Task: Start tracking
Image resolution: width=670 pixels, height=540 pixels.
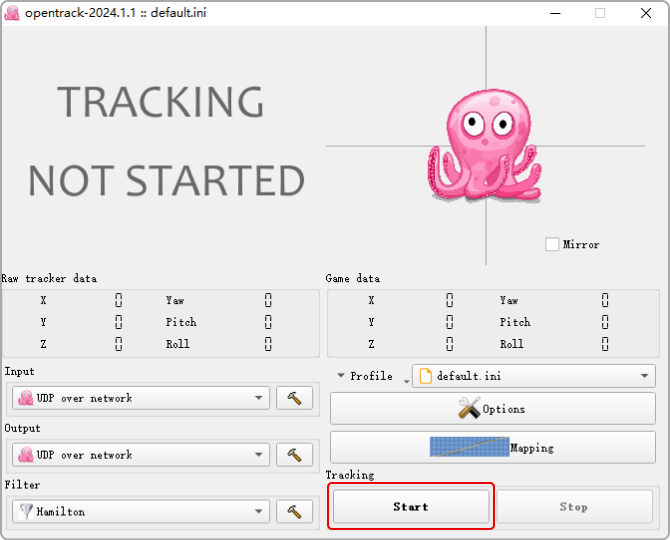Action: click(x=411, y=507)
